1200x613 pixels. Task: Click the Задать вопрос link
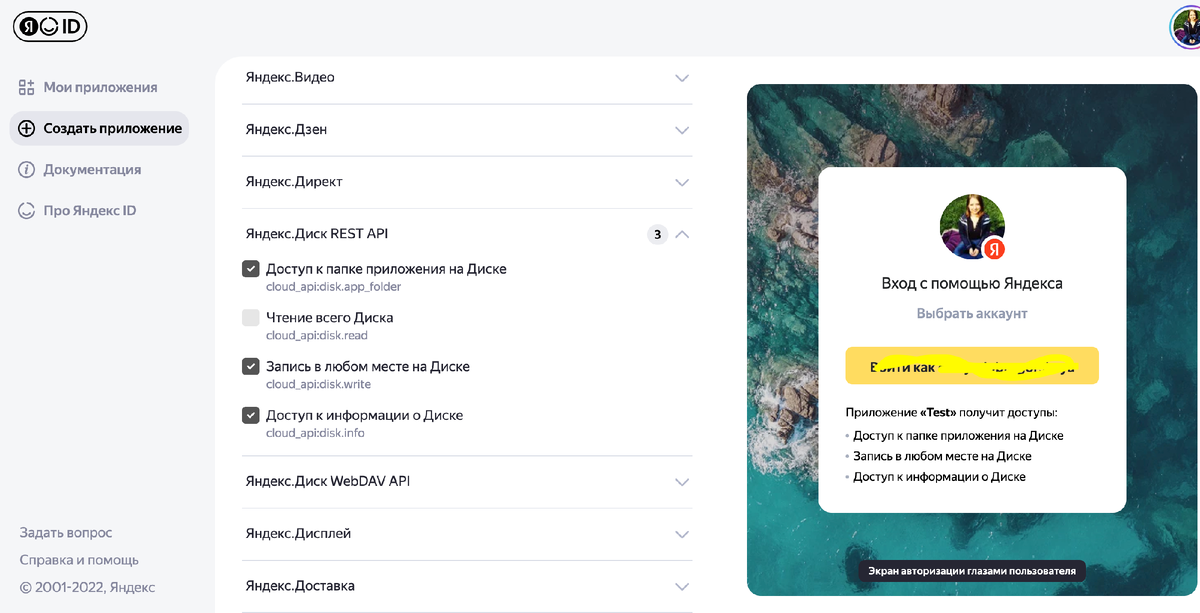click(66, 533)
